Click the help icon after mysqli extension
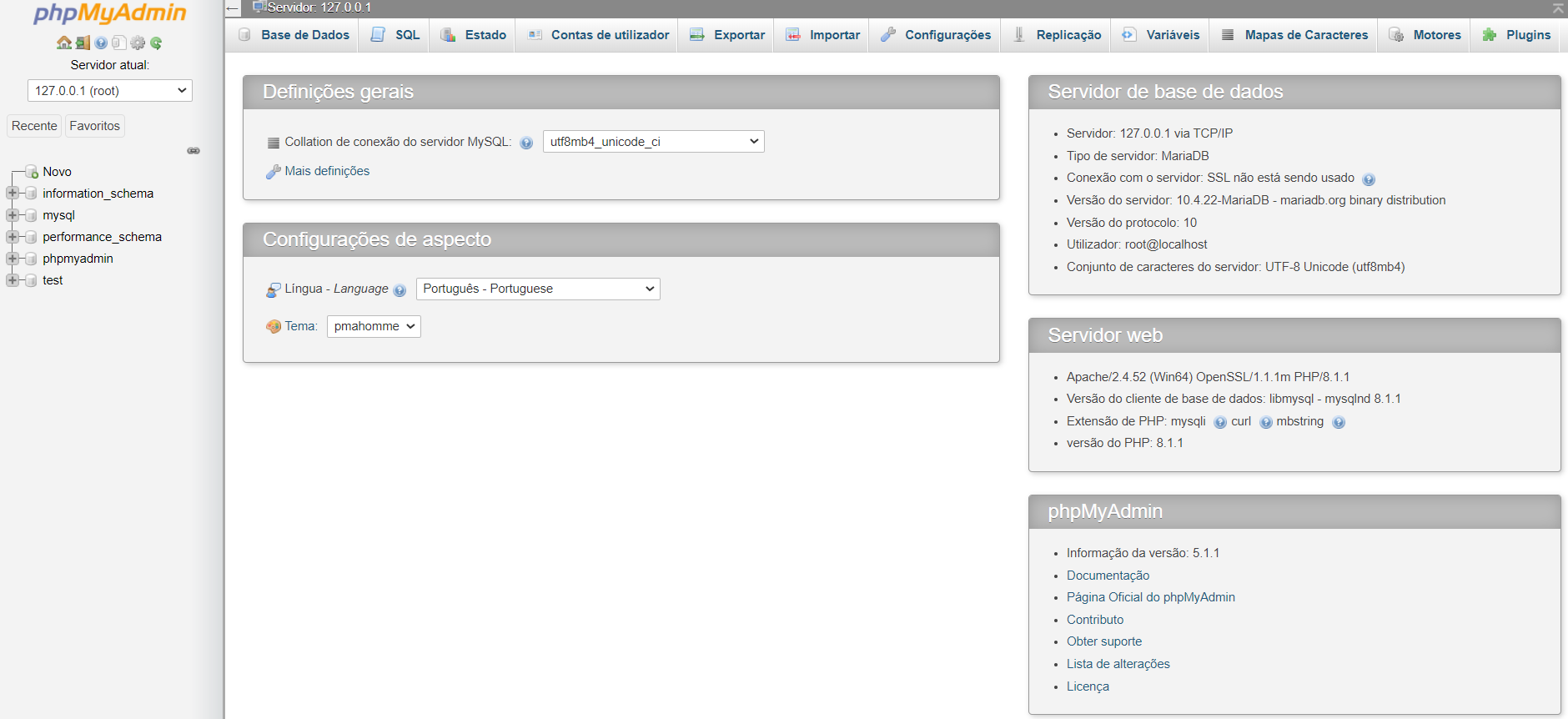This screenshot has width=1568, height=719. click(1220, 422)
